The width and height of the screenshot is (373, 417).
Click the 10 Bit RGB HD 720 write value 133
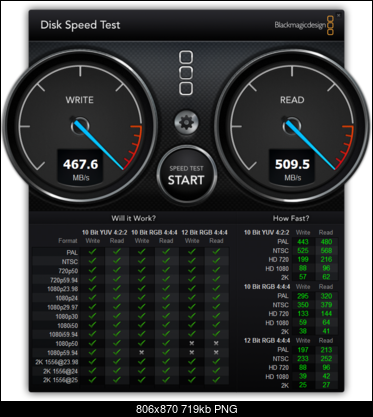pyautogui.click(x=303, y=313)
